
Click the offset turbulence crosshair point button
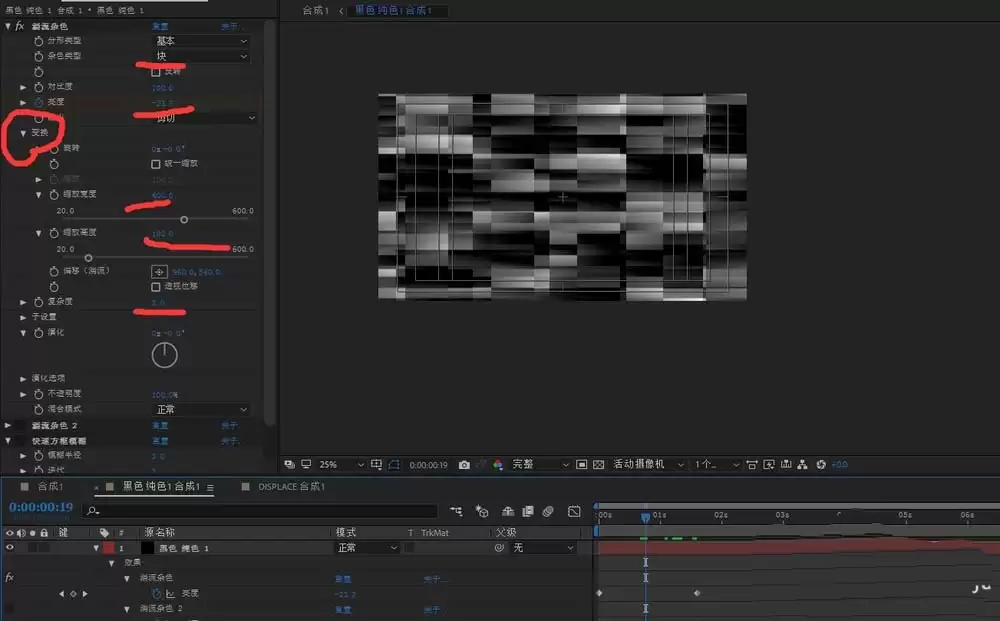point(159,272)
